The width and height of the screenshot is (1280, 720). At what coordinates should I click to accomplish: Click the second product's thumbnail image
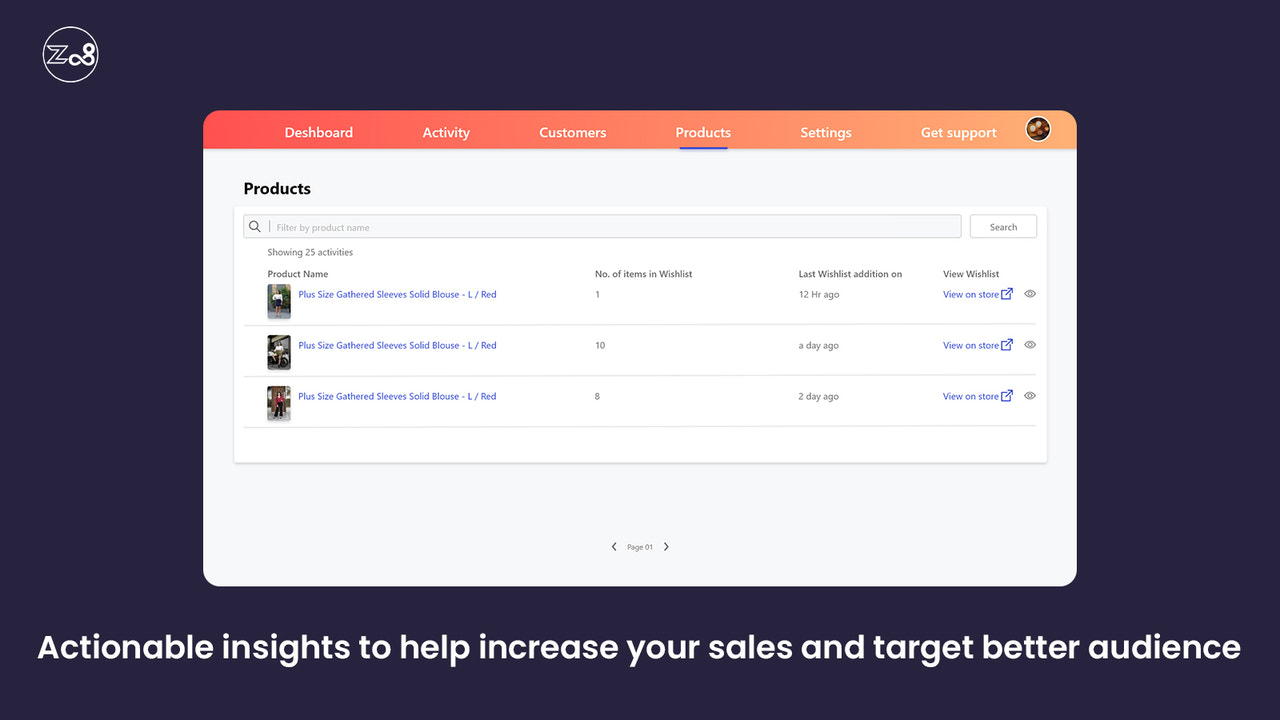tap(278, 351)
